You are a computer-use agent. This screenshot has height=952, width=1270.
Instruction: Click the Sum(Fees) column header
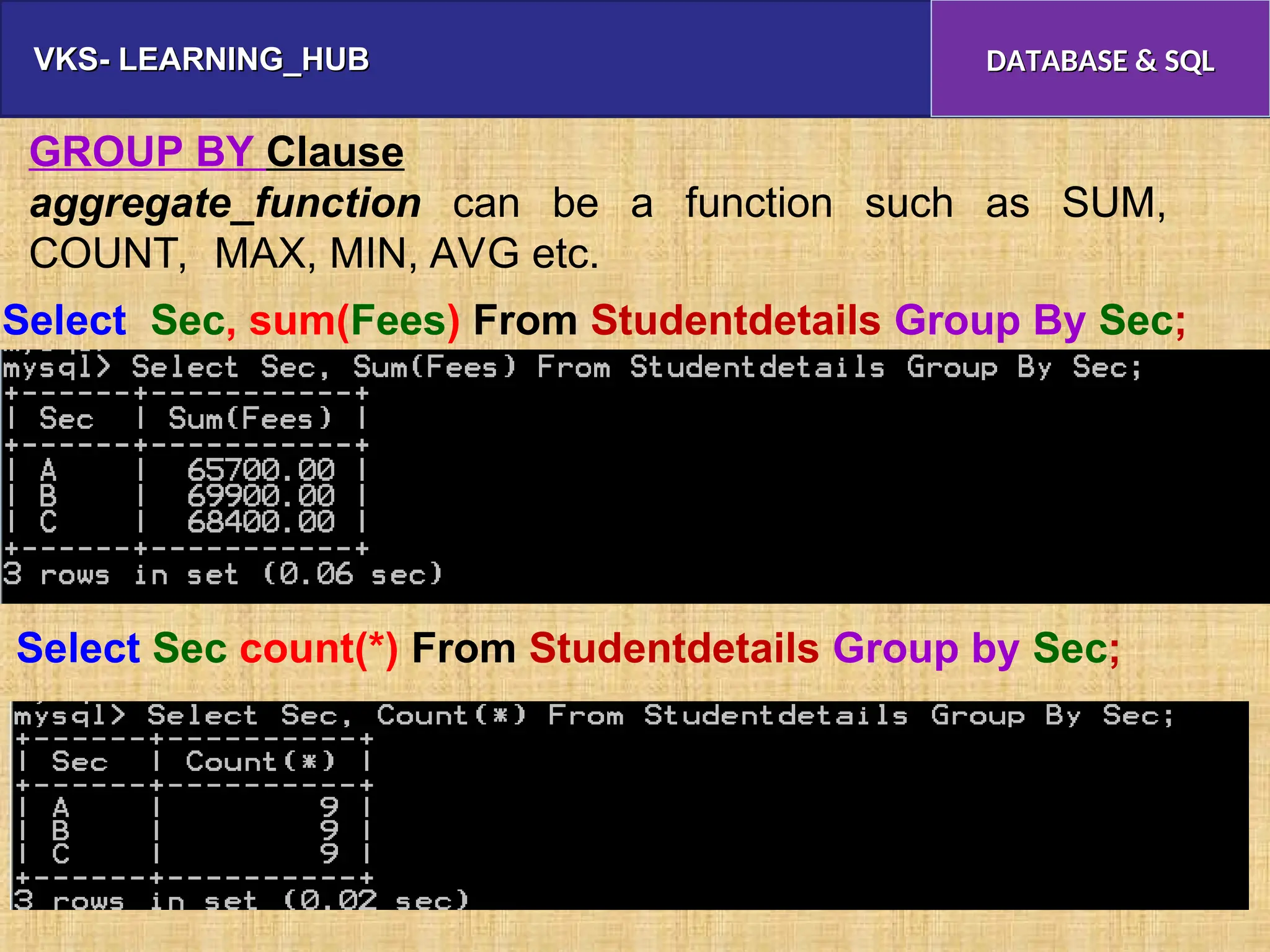tap(251, 418)
